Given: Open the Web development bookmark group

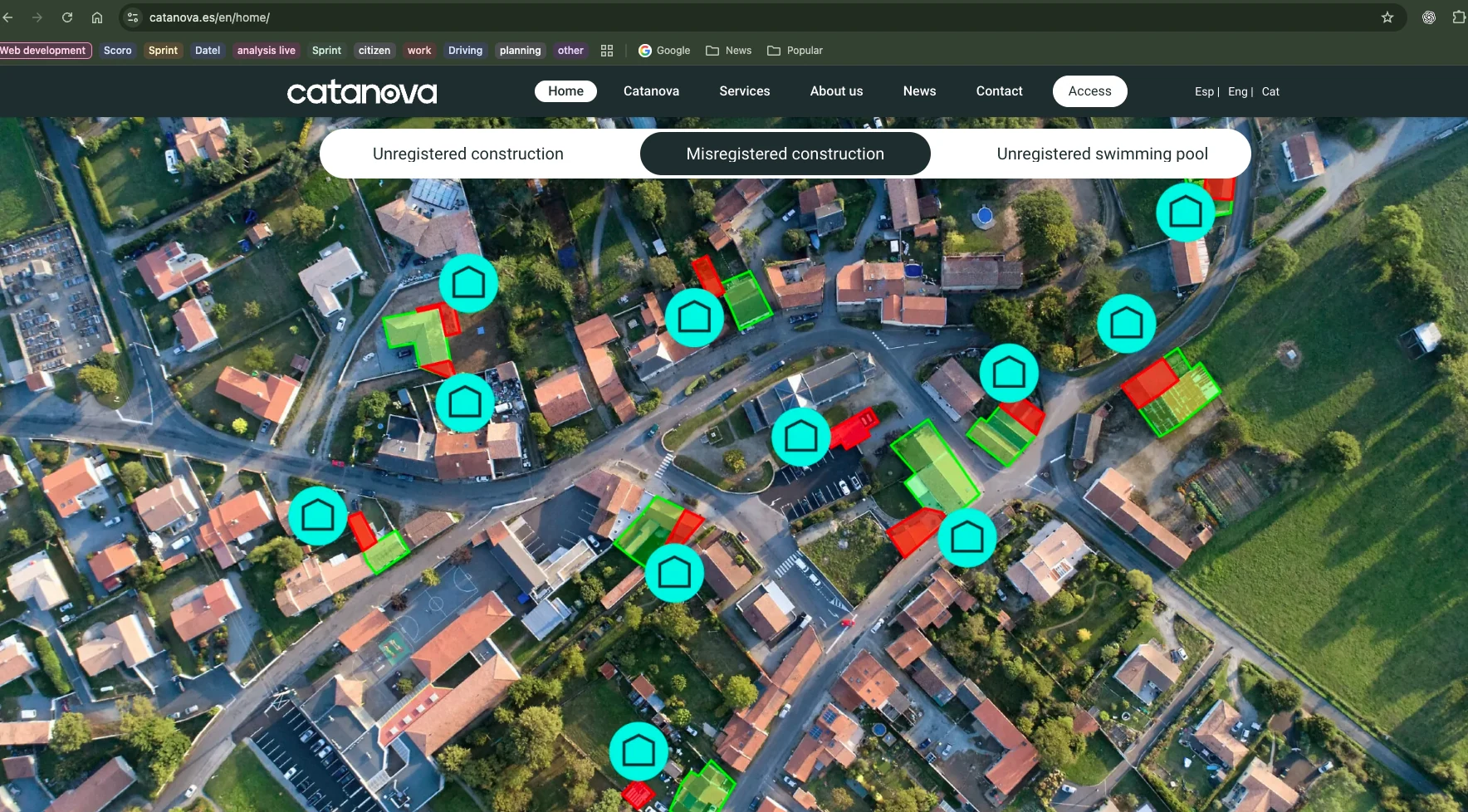Looking at the screenshot, I should (x=45, y=51).
